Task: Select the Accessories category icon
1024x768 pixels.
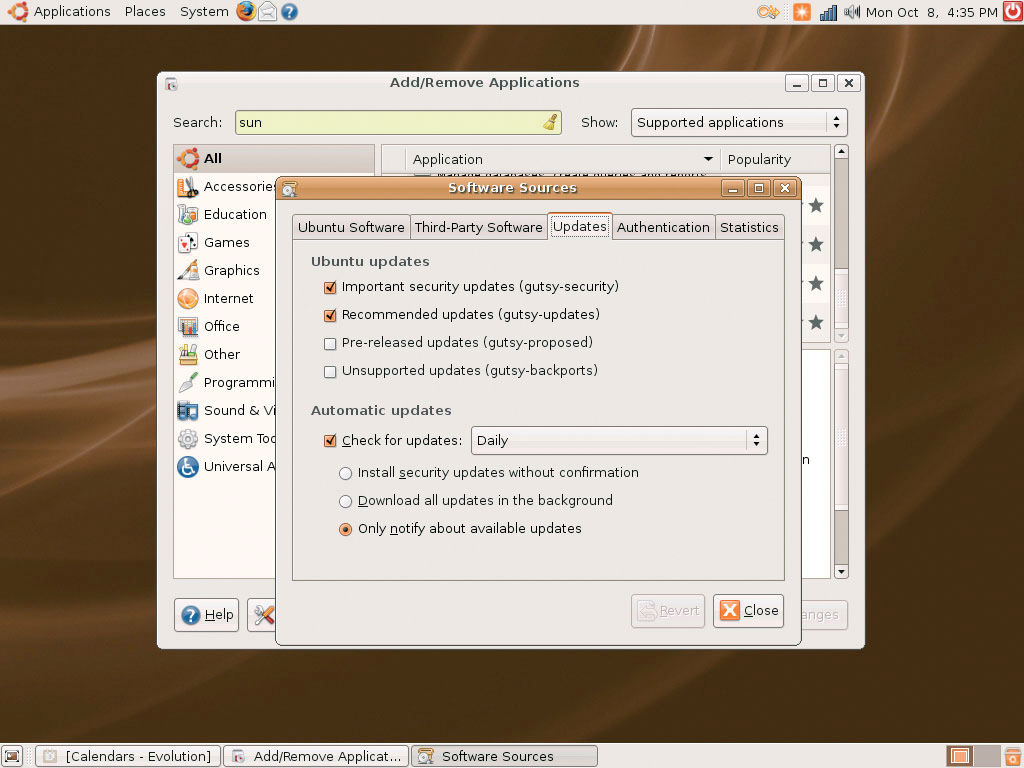Action: pos(188,187)
